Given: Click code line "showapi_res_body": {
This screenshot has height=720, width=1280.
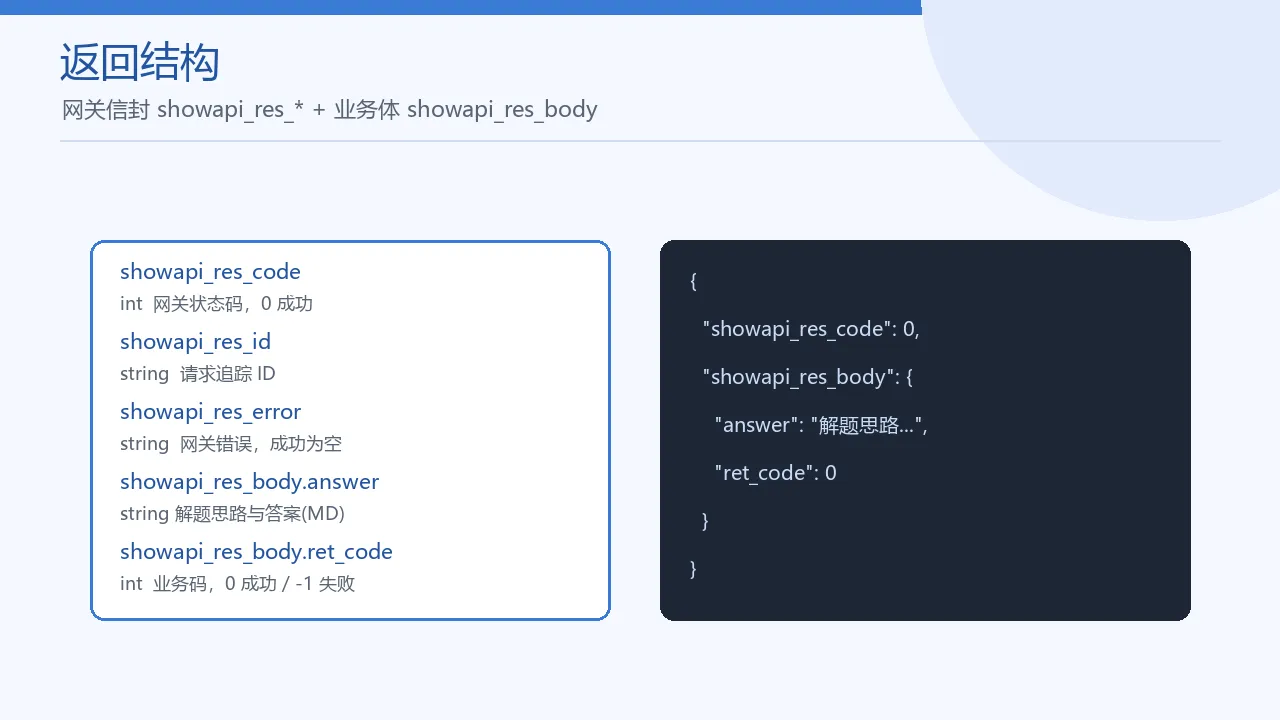Looking at the screenshot, I should [x=807, y=377].
